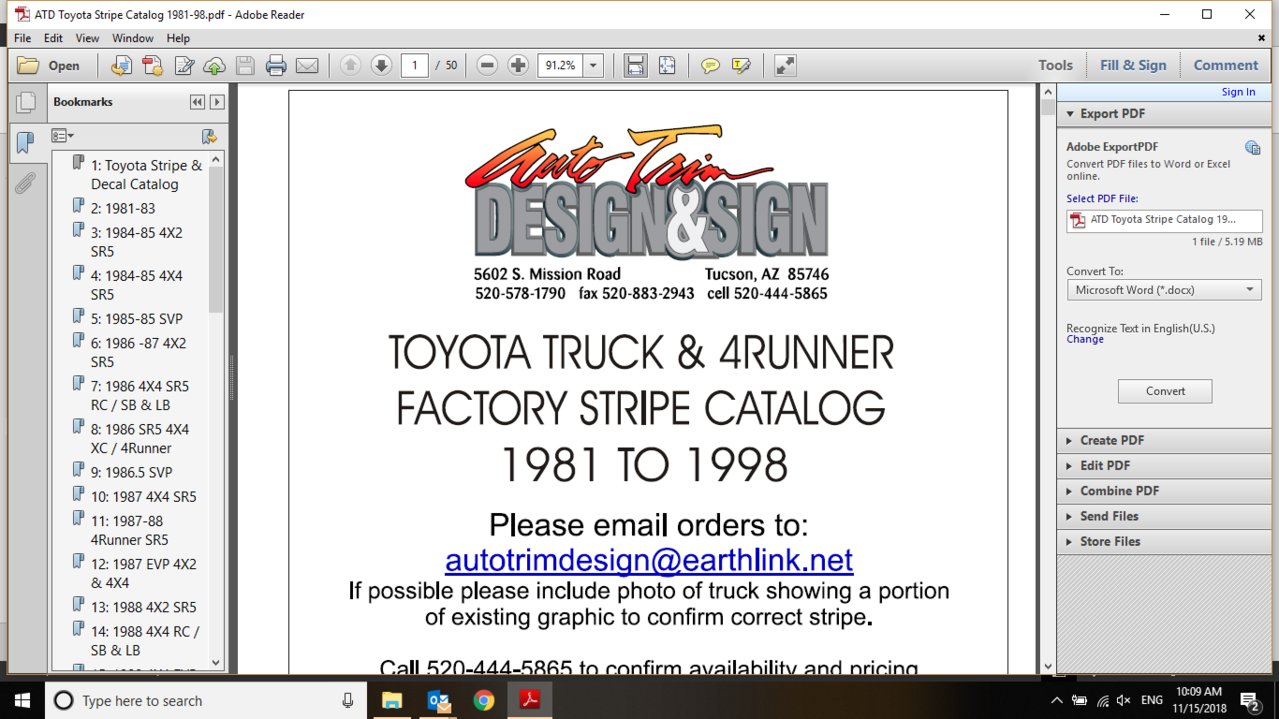The width and height of the screenshot is (1279, 719).
Task: Zoom out with the minus button
Action: pyautogui.click(x=487, y=65)
